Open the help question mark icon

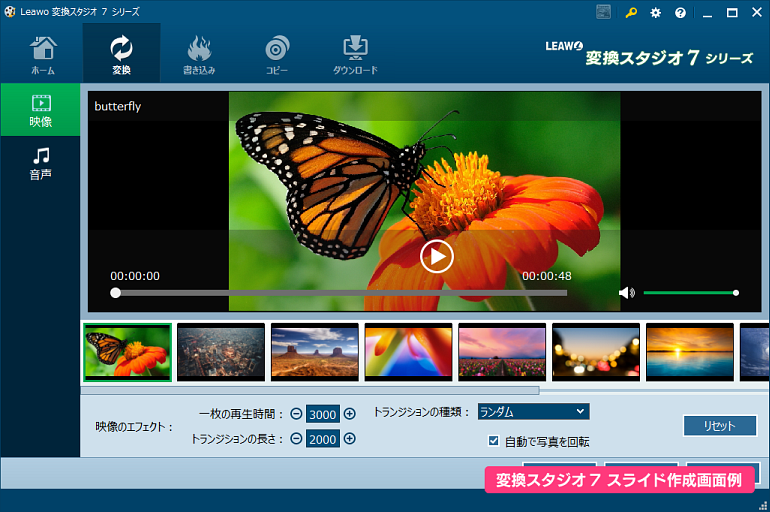pos(680,13)
